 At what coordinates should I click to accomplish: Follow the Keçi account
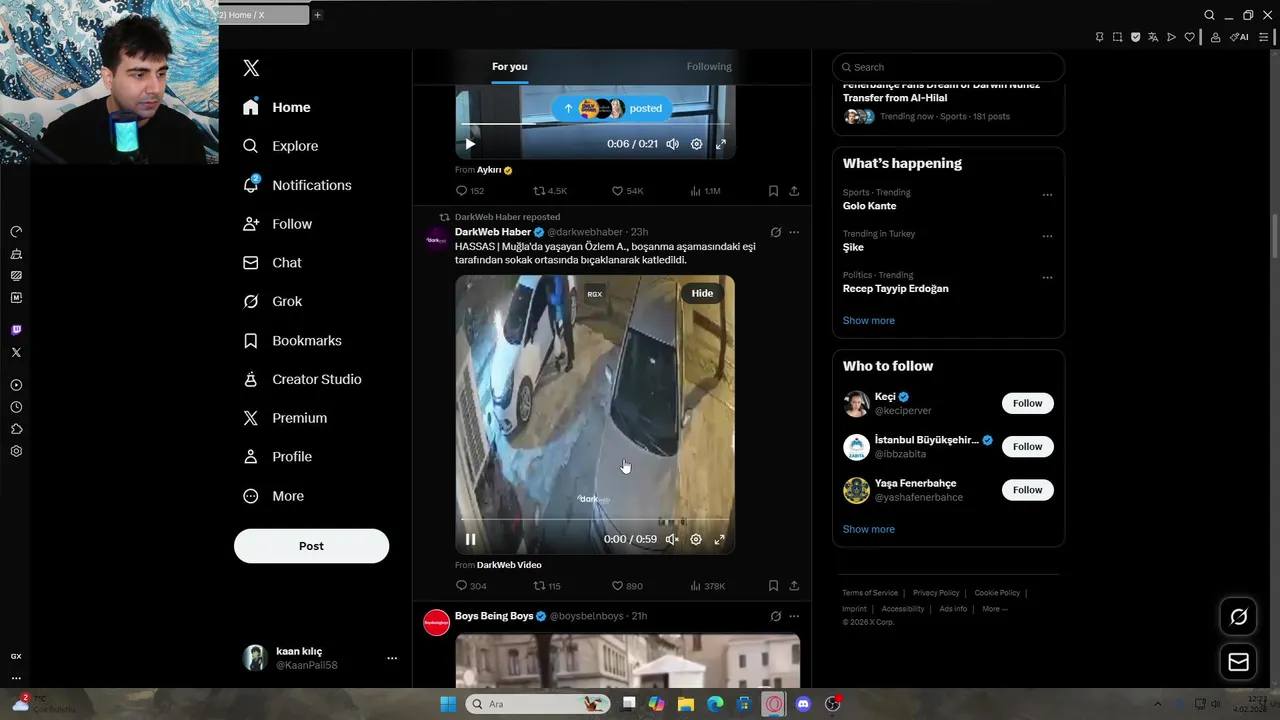point(1027,403)
